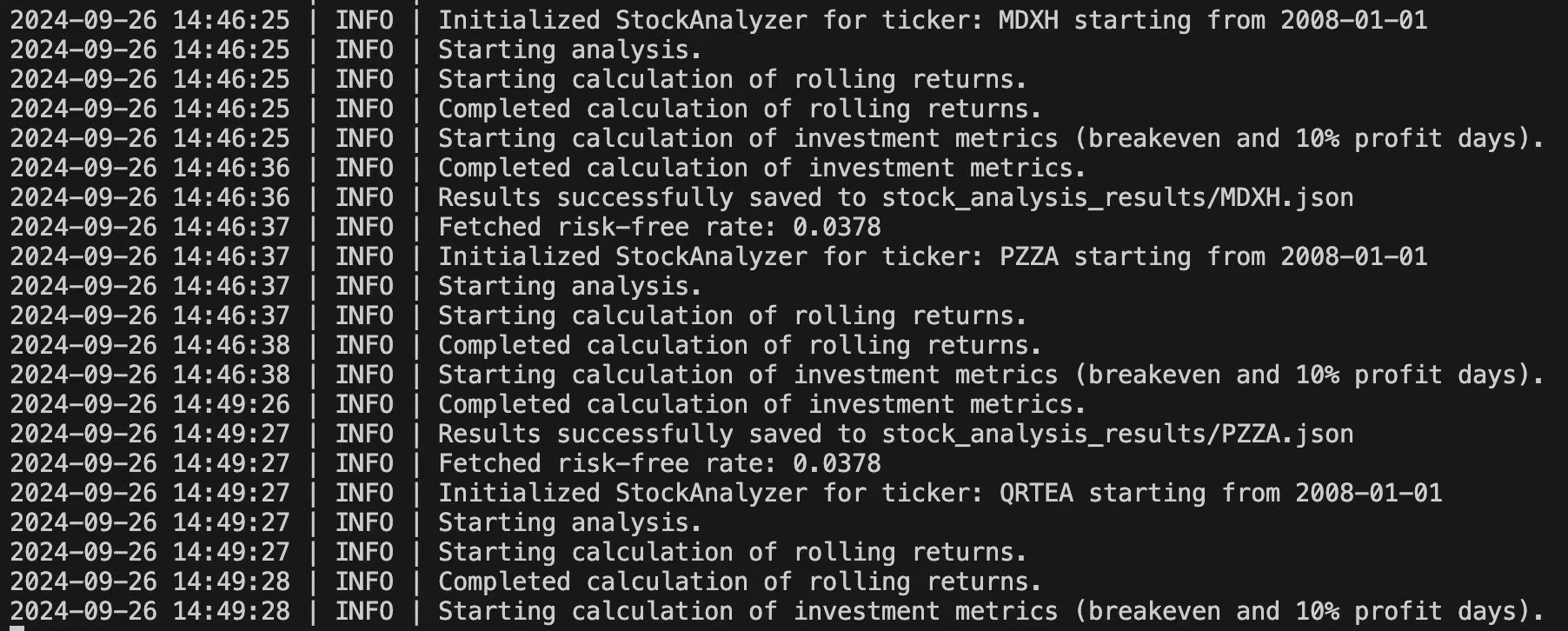Click the stock_analysis_results/PZZA.json file path
This screenshot has height=631, width=1568.
pos(1118,435)
